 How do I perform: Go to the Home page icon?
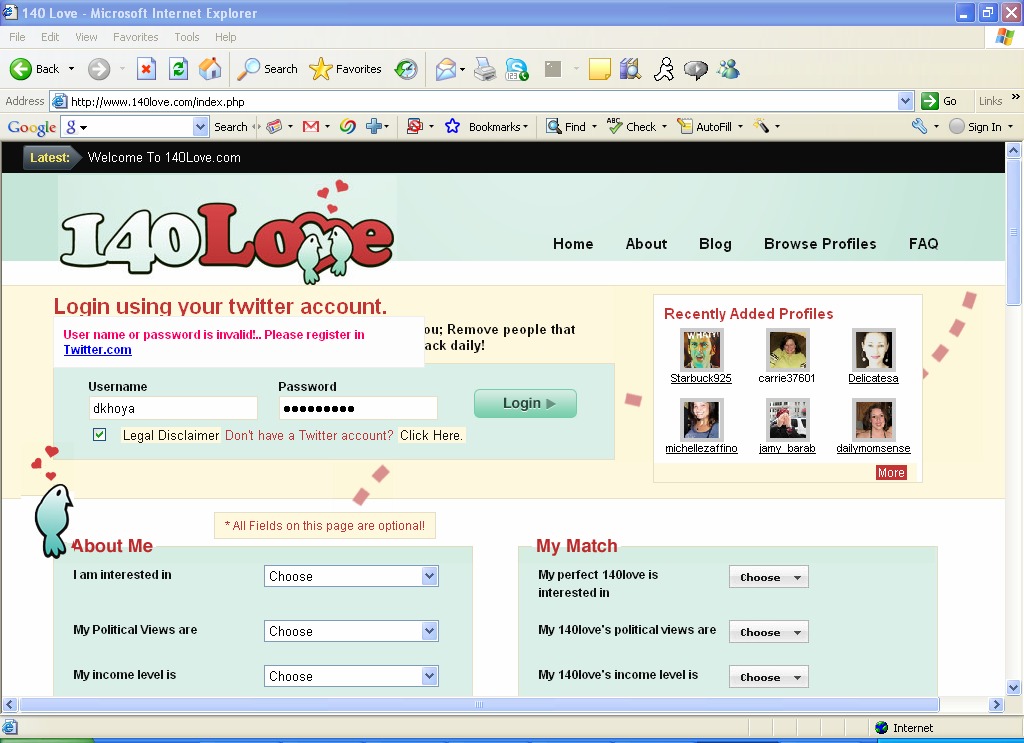[210, 69]
